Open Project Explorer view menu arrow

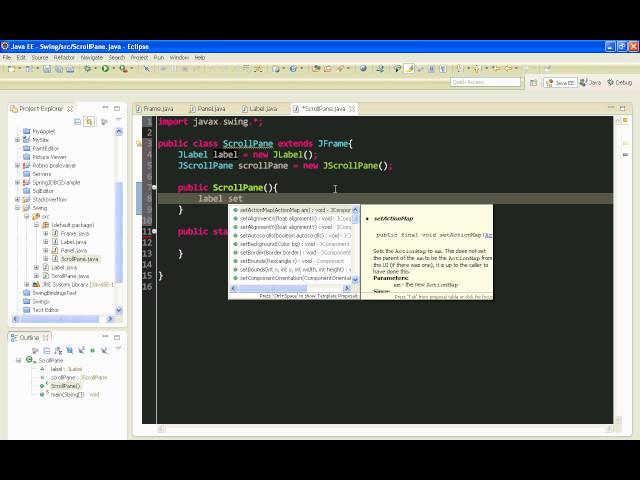[x=119, y=119]
